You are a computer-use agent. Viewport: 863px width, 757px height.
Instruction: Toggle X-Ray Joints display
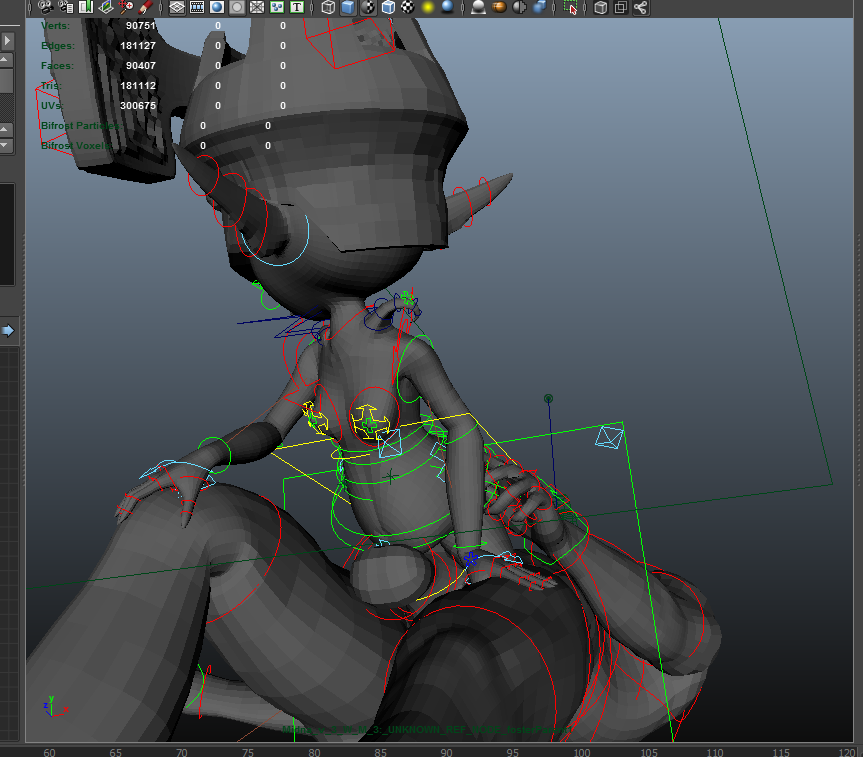(x=640, y=7)
